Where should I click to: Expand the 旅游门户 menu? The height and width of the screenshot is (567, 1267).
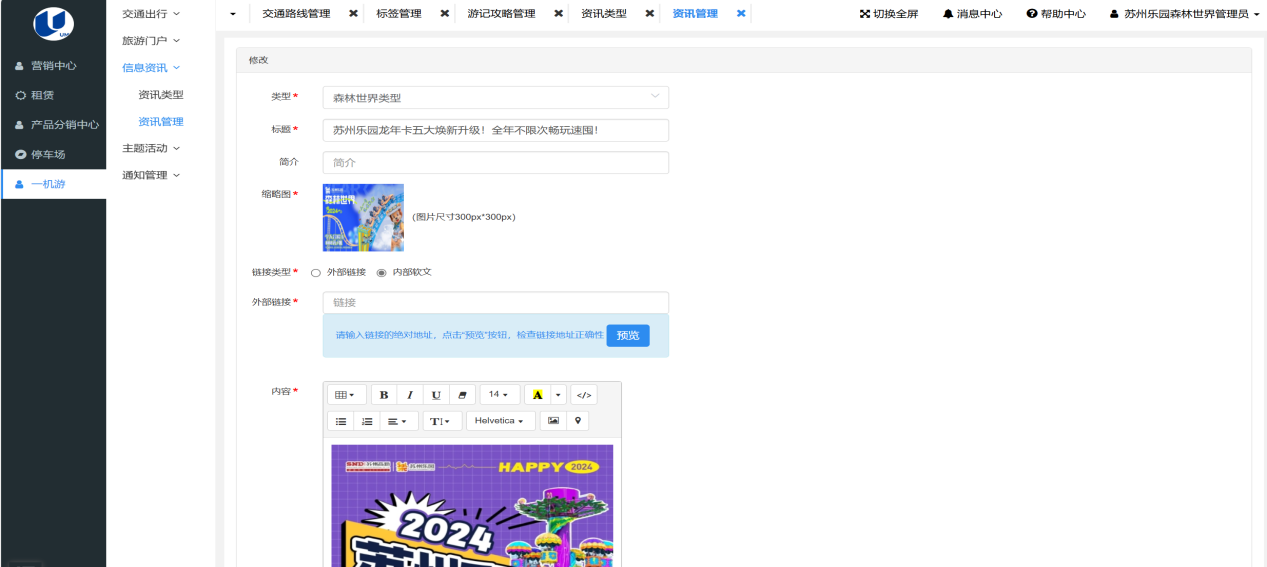151,41
